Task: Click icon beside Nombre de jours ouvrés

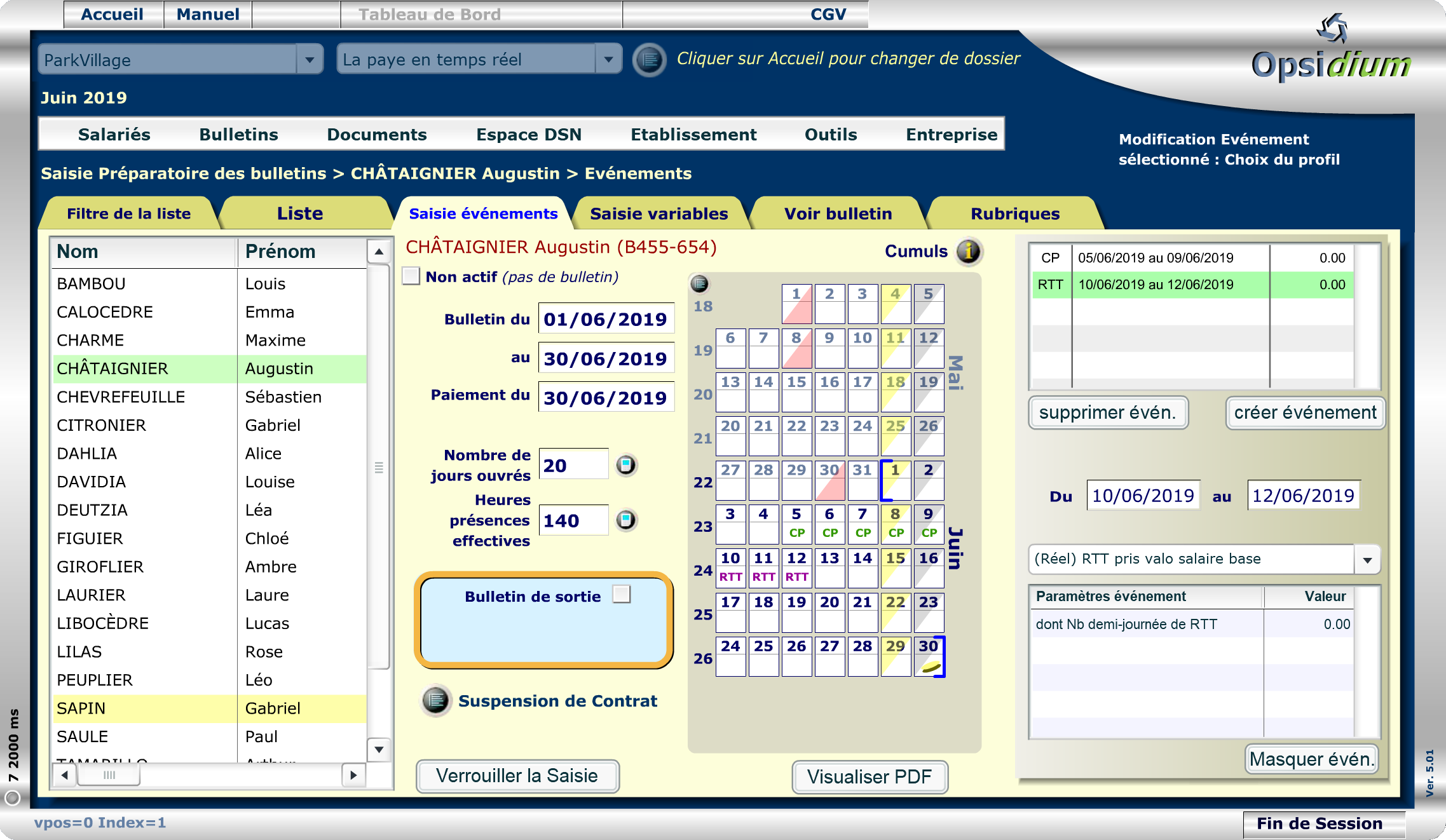Action: coord(626,465)
